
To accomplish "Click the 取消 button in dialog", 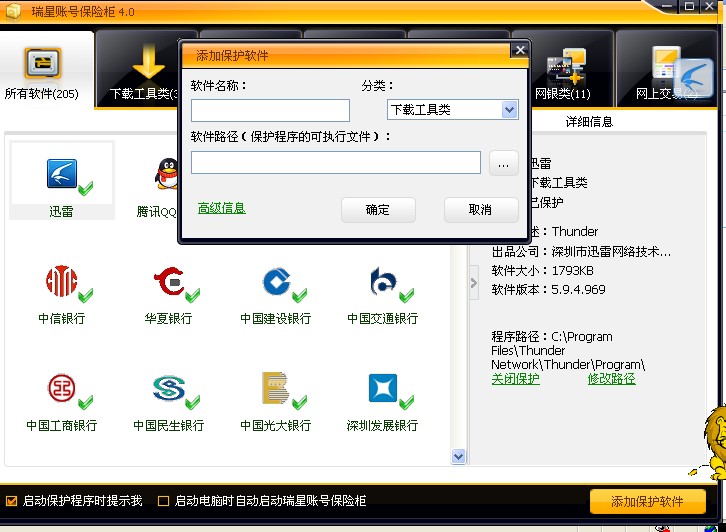I will click(x=481, y=210).
